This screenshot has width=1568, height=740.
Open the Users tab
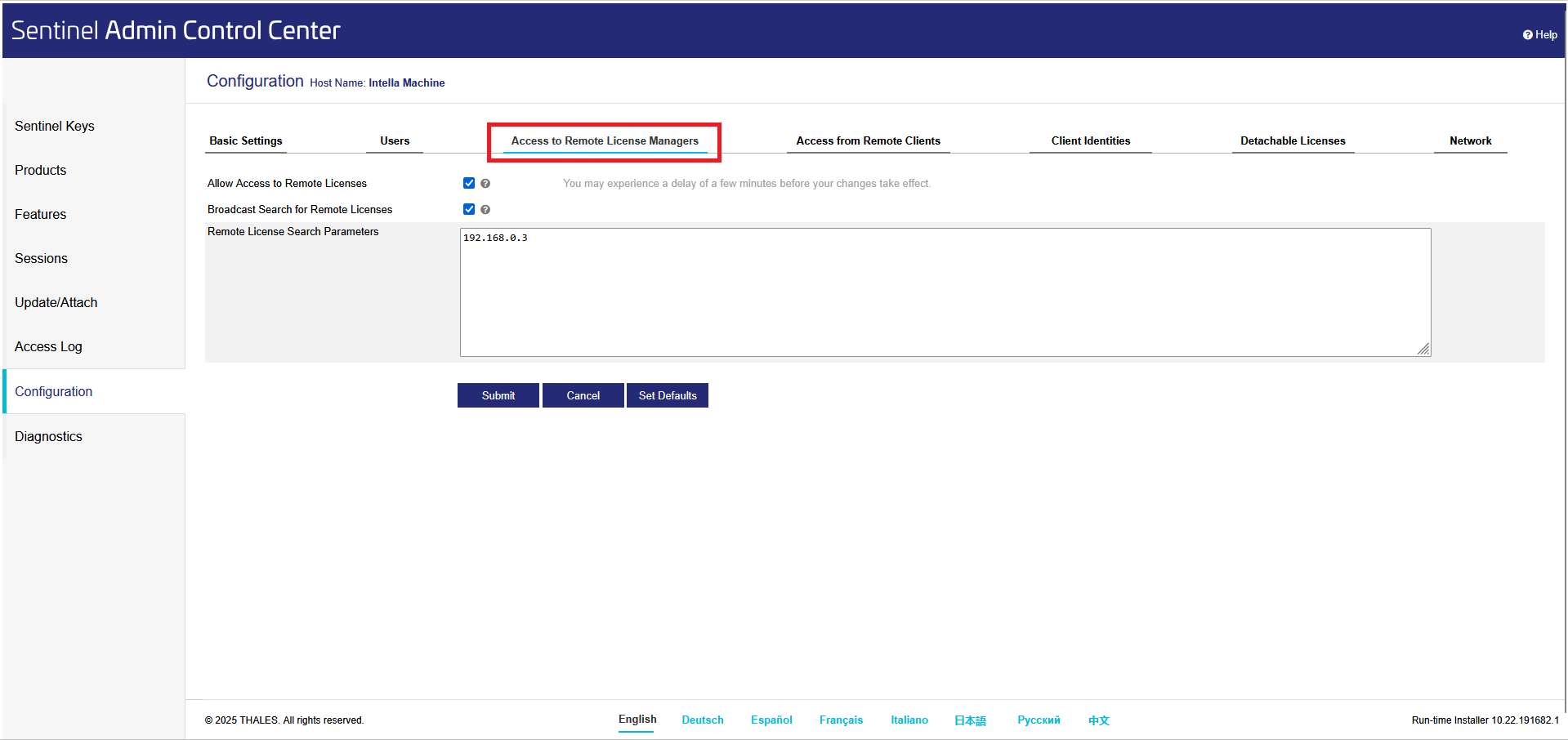click(x=395, y=140)
